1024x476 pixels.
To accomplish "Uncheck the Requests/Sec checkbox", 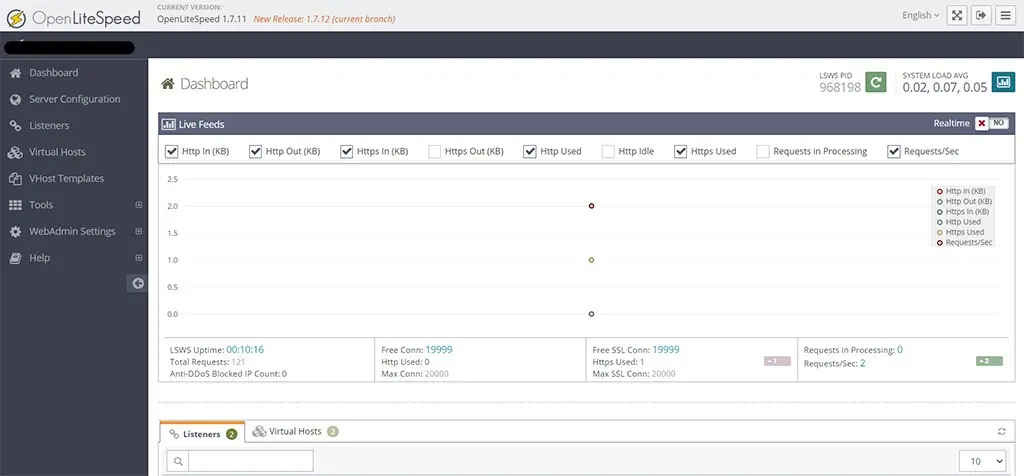I will (894, 151).
